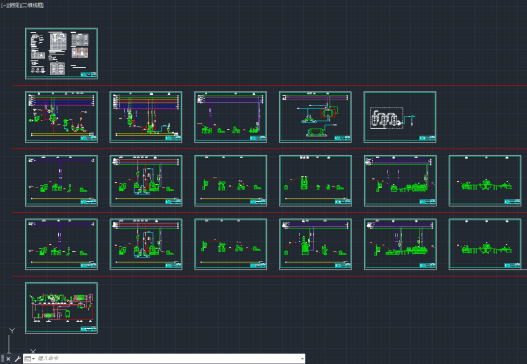Select the third sheet in the third row
527x364 pixels.
coord(231,181)
